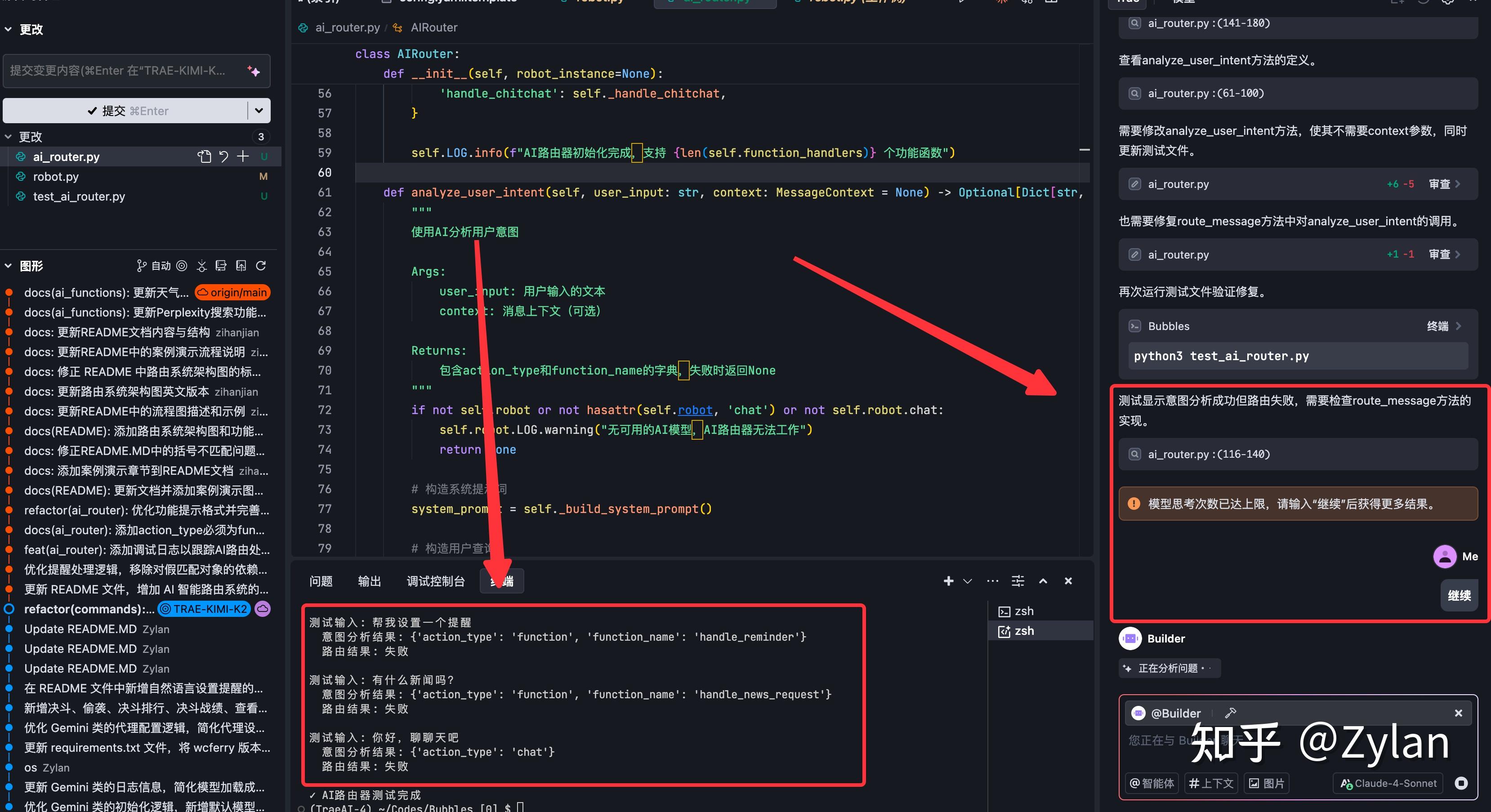
Task: Stop Builder generation with the stop icon
Action: point(1461,783)
